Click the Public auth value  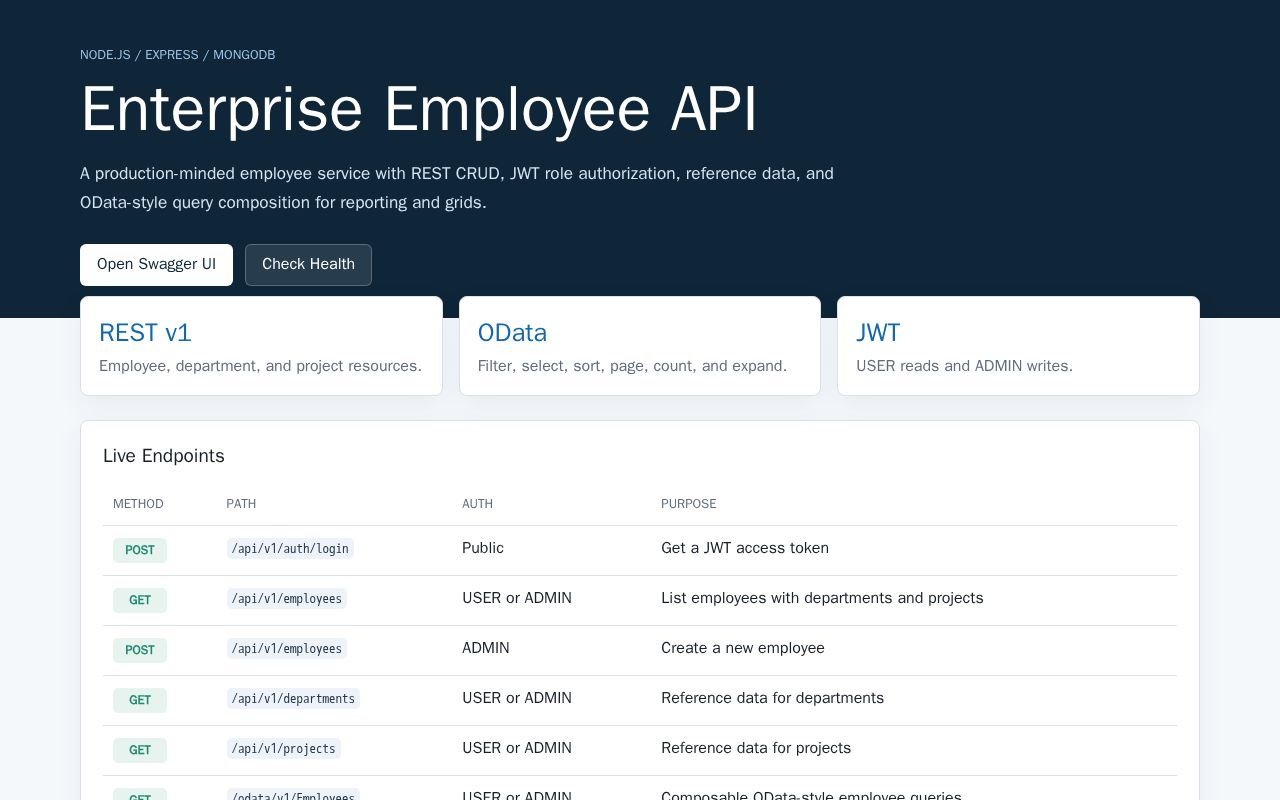click(483, 548)
